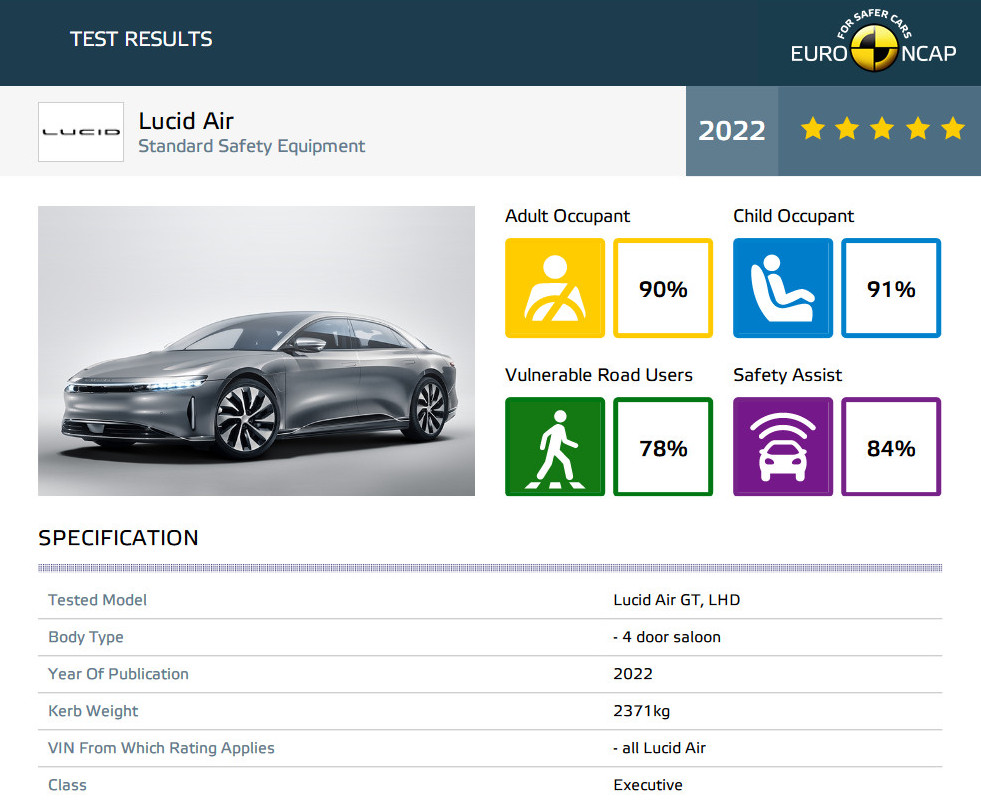The height and width of the screenshot is (803, 981).
Task: Click the Year Of Publication value 2022
Action: click(633, 674)
